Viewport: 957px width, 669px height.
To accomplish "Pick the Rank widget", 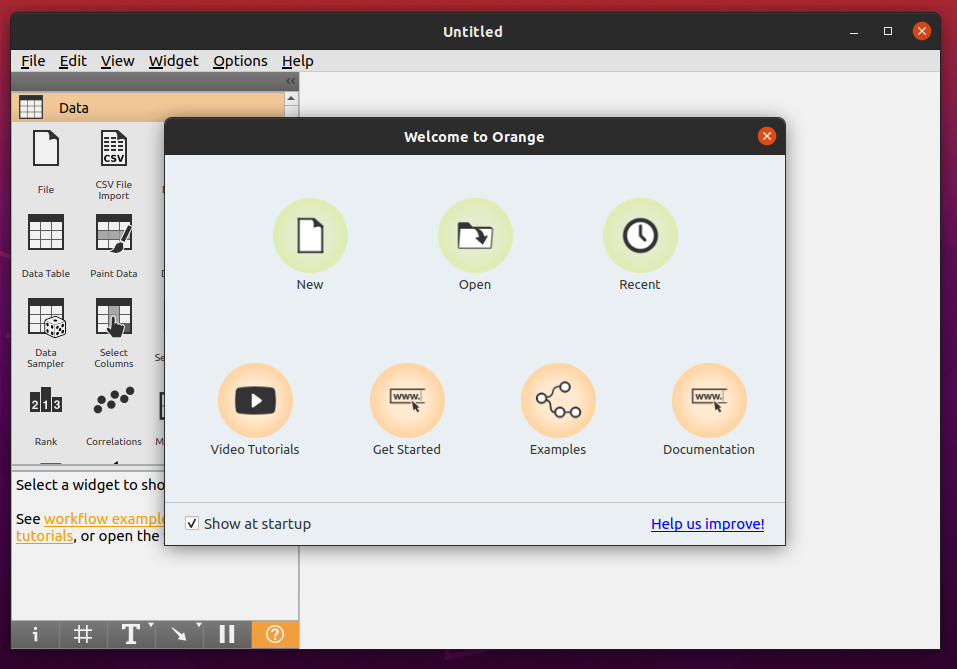I will pyautogui.click(x=46, y=415).
